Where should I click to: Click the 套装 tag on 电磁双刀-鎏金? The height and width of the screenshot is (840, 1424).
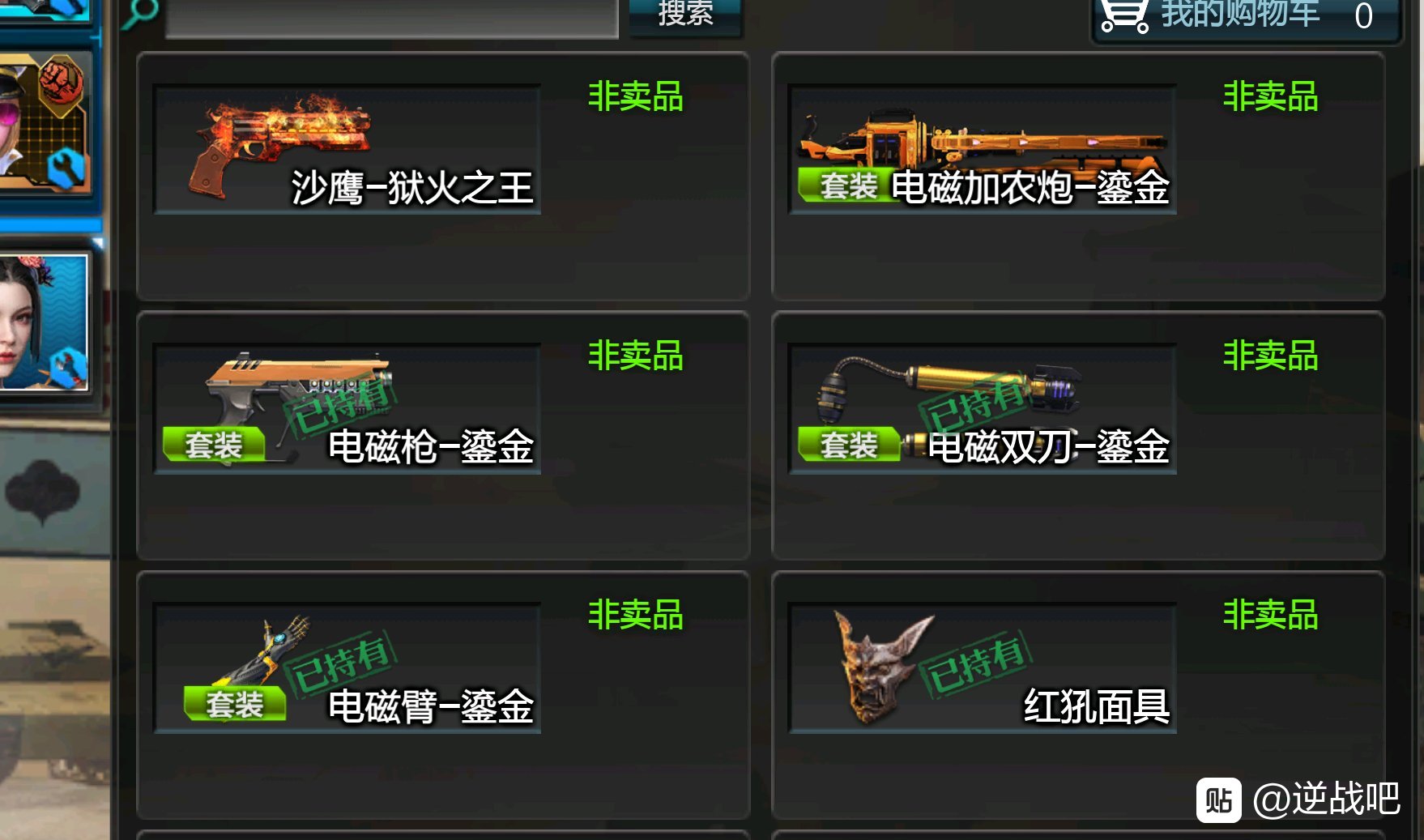pos(848,445)
